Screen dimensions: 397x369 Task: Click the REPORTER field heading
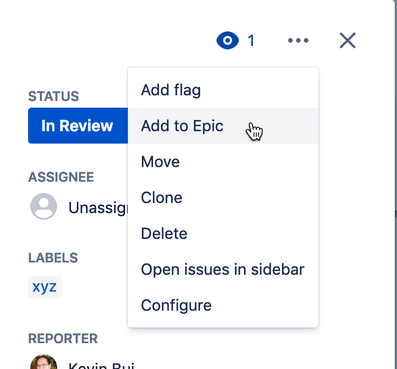pos(63,339)
